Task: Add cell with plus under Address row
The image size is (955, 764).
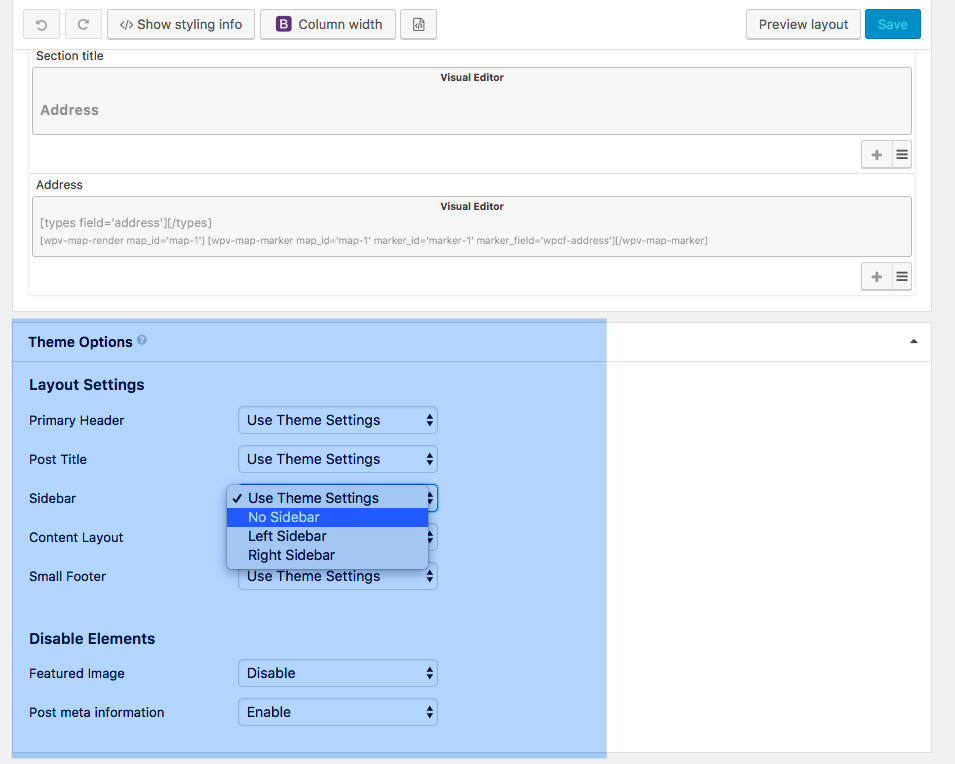Action: click(x=876, y=277)
